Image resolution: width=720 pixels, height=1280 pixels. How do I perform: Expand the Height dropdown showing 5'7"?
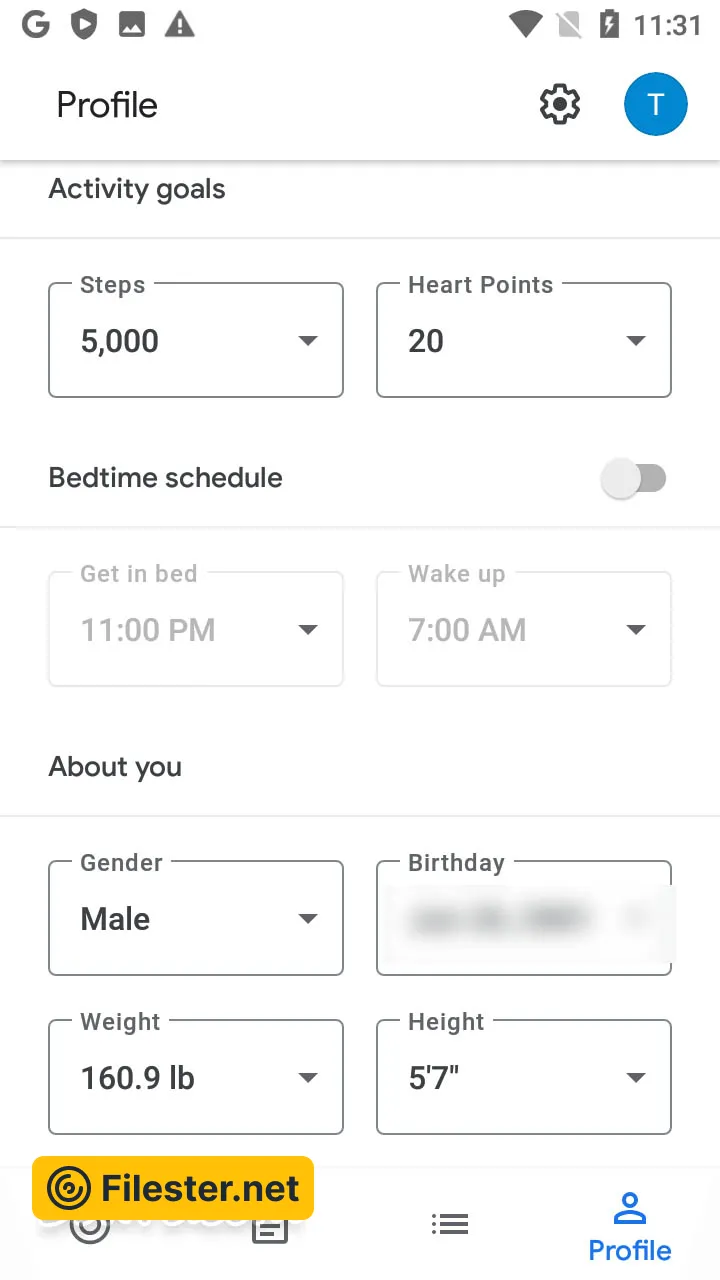click(523, 1077)
